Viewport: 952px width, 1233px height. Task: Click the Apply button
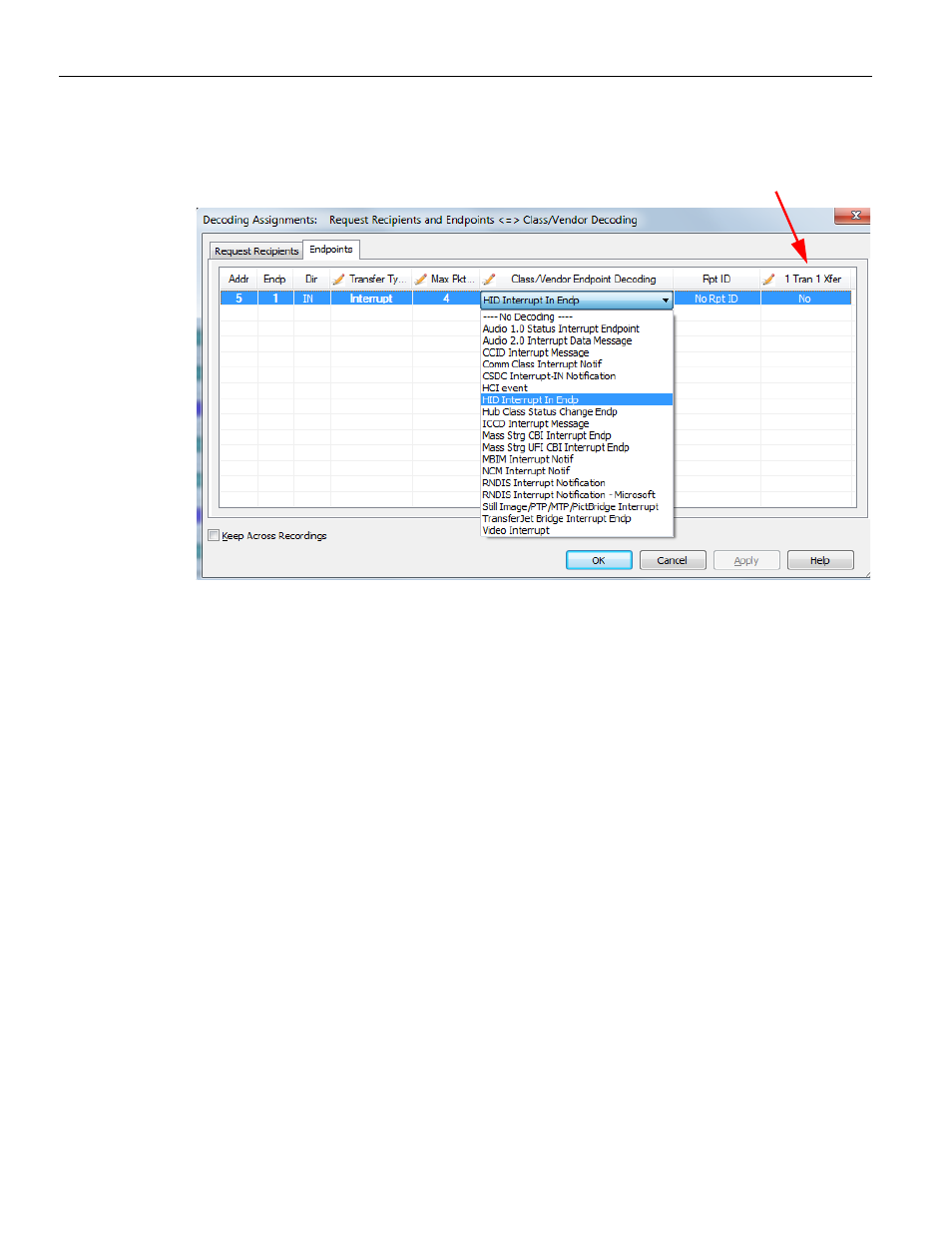[x=746, y=560]
